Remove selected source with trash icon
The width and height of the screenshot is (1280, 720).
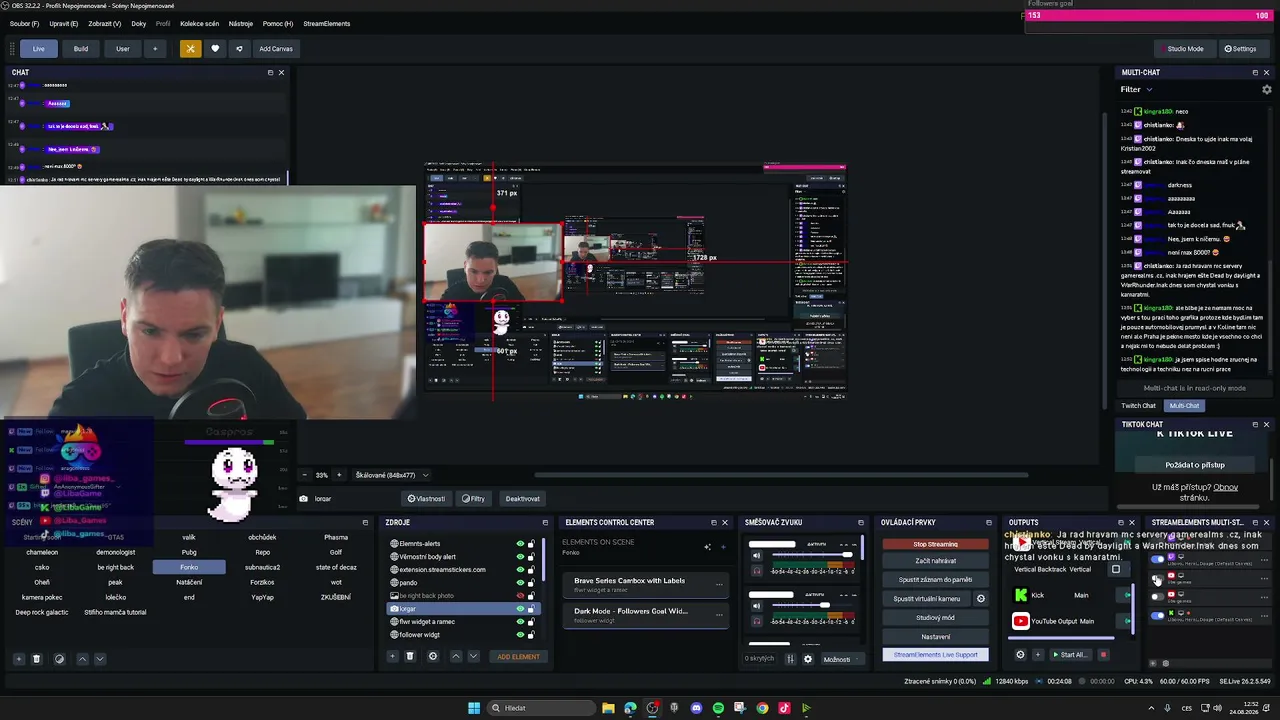pyautogui.click(x=410, y=656)
